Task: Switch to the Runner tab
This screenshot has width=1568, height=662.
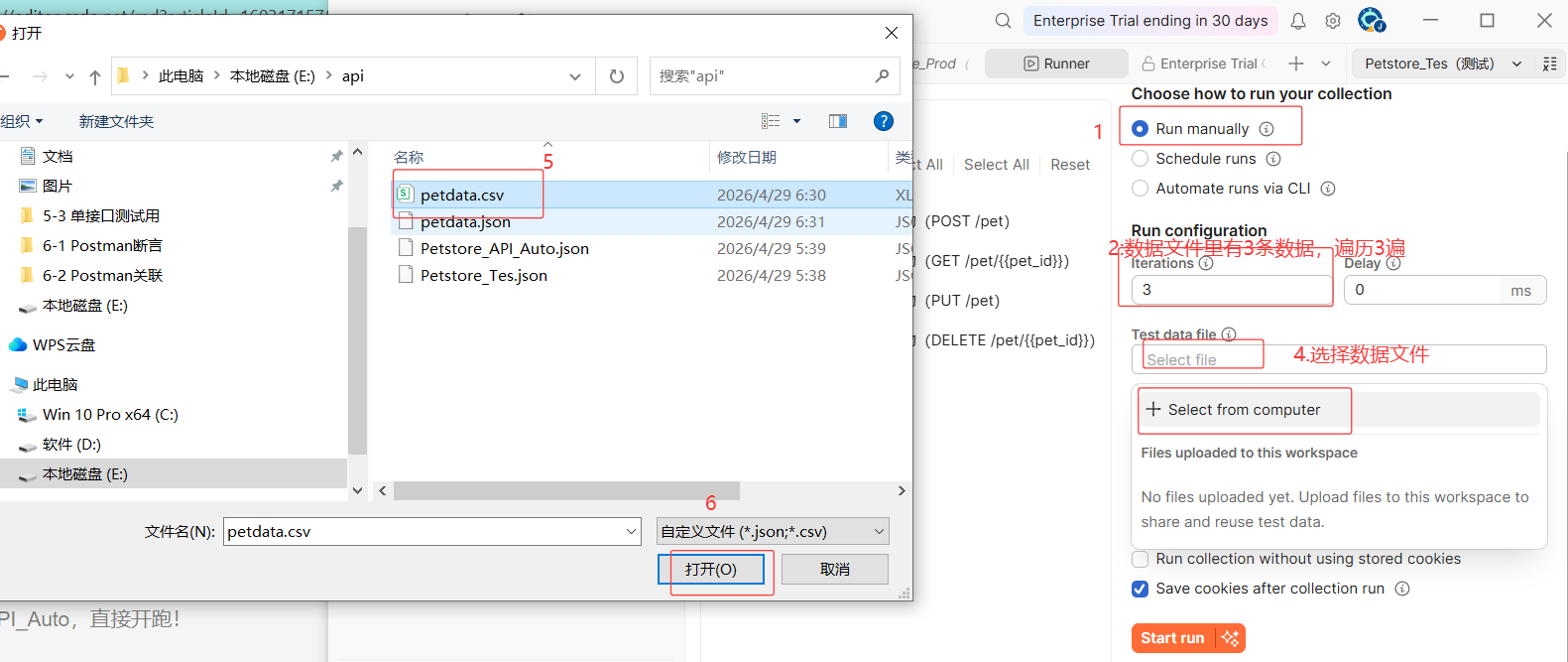Action: click(1057, 64)
